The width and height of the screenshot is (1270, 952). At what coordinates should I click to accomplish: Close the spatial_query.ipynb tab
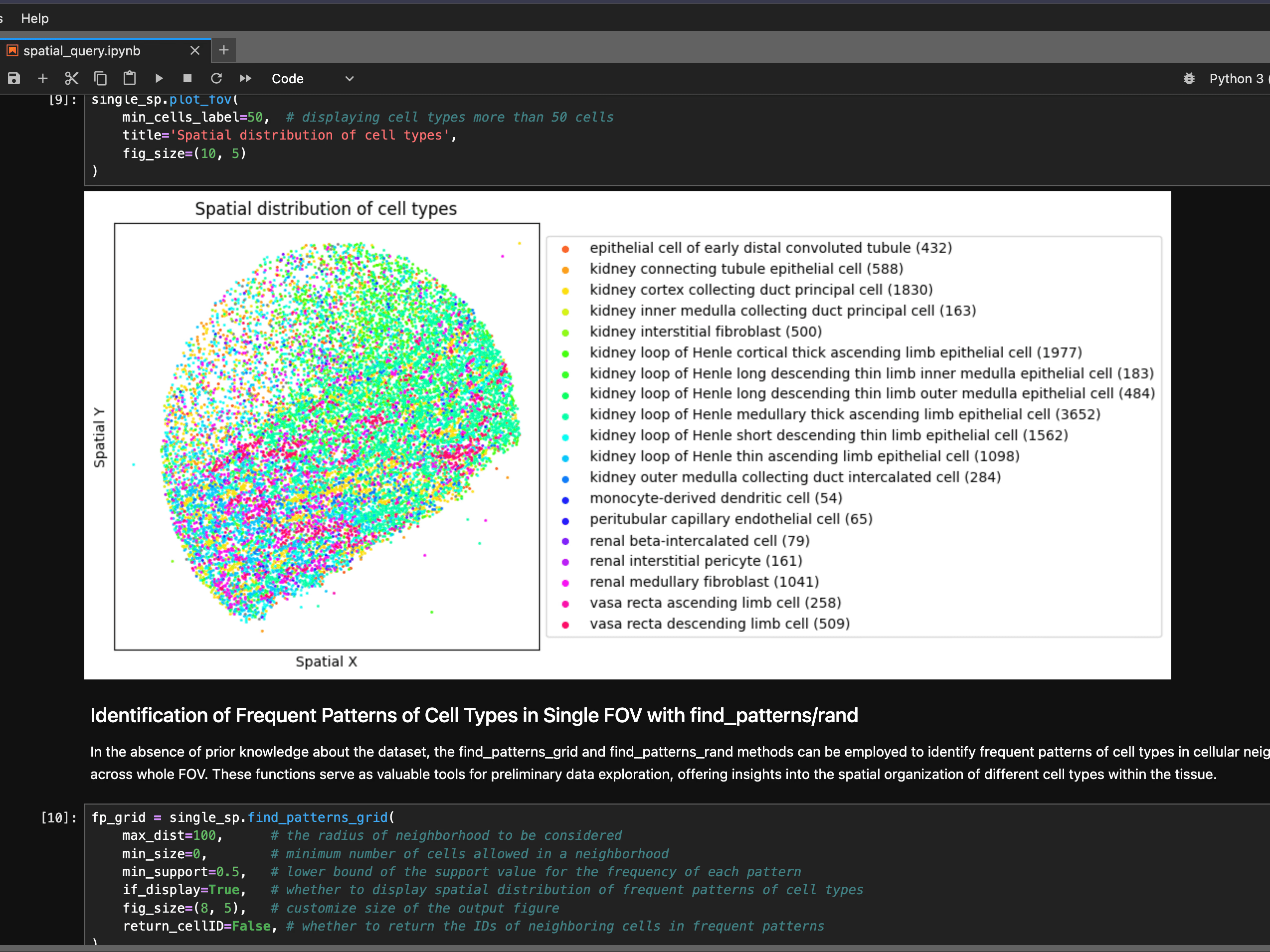point(194,50)
